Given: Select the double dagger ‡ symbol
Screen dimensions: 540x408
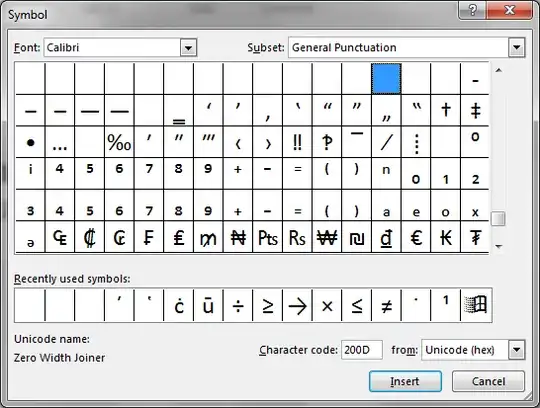Looking at the screenshot, I should 475,110.
